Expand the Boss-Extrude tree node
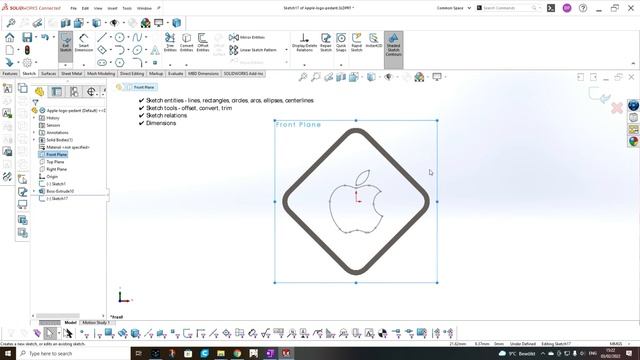 [34, 191]
